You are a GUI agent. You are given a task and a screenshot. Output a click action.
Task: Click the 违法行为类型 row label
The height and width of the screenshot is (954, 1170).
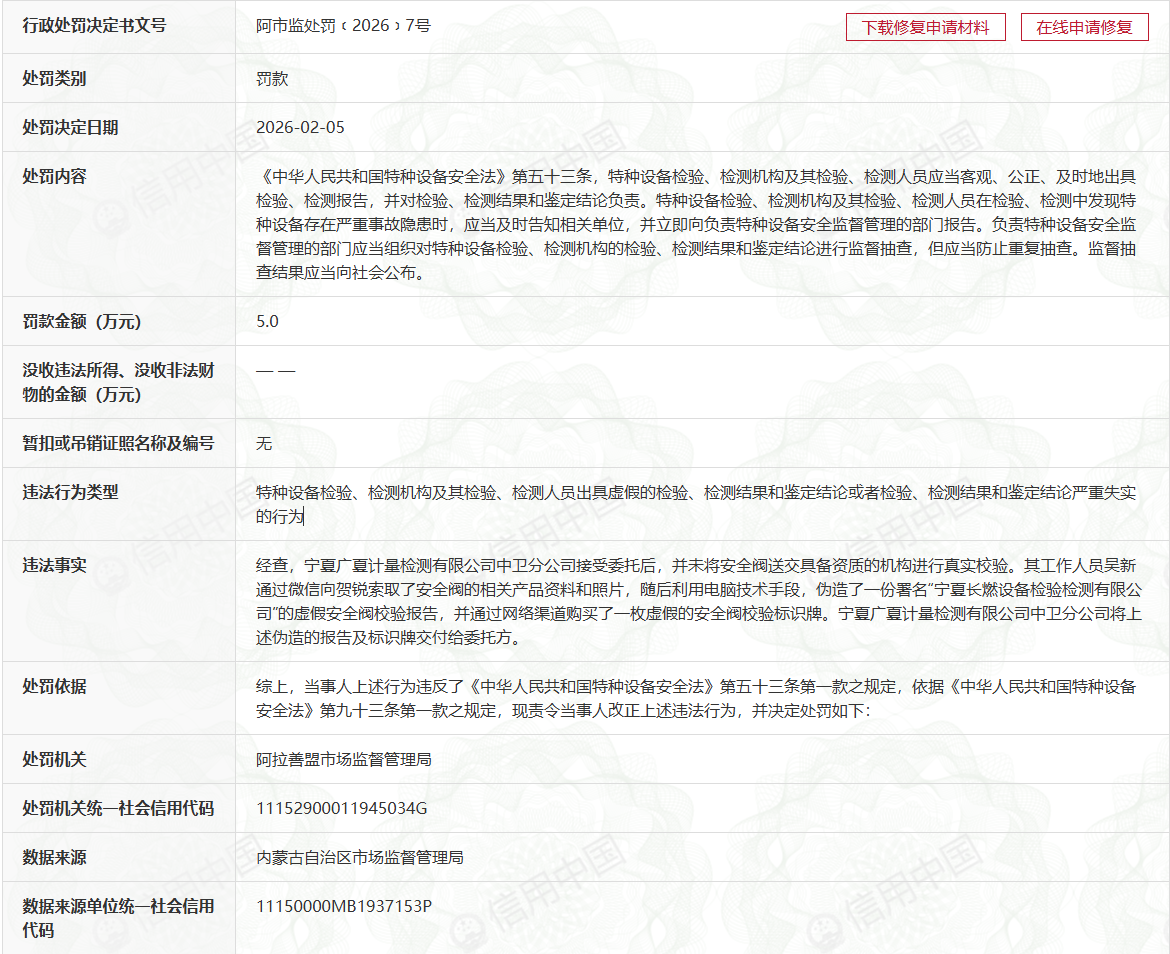click(70, 492)
